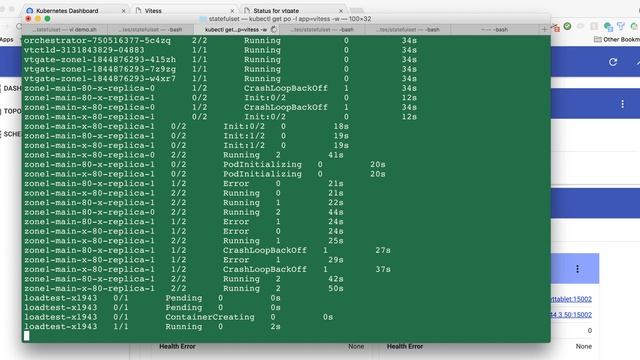Viewport: 640px width, 360px height.
Task: Close the Kubernetes Dashboard browser tab
Action: pos(123,11)
